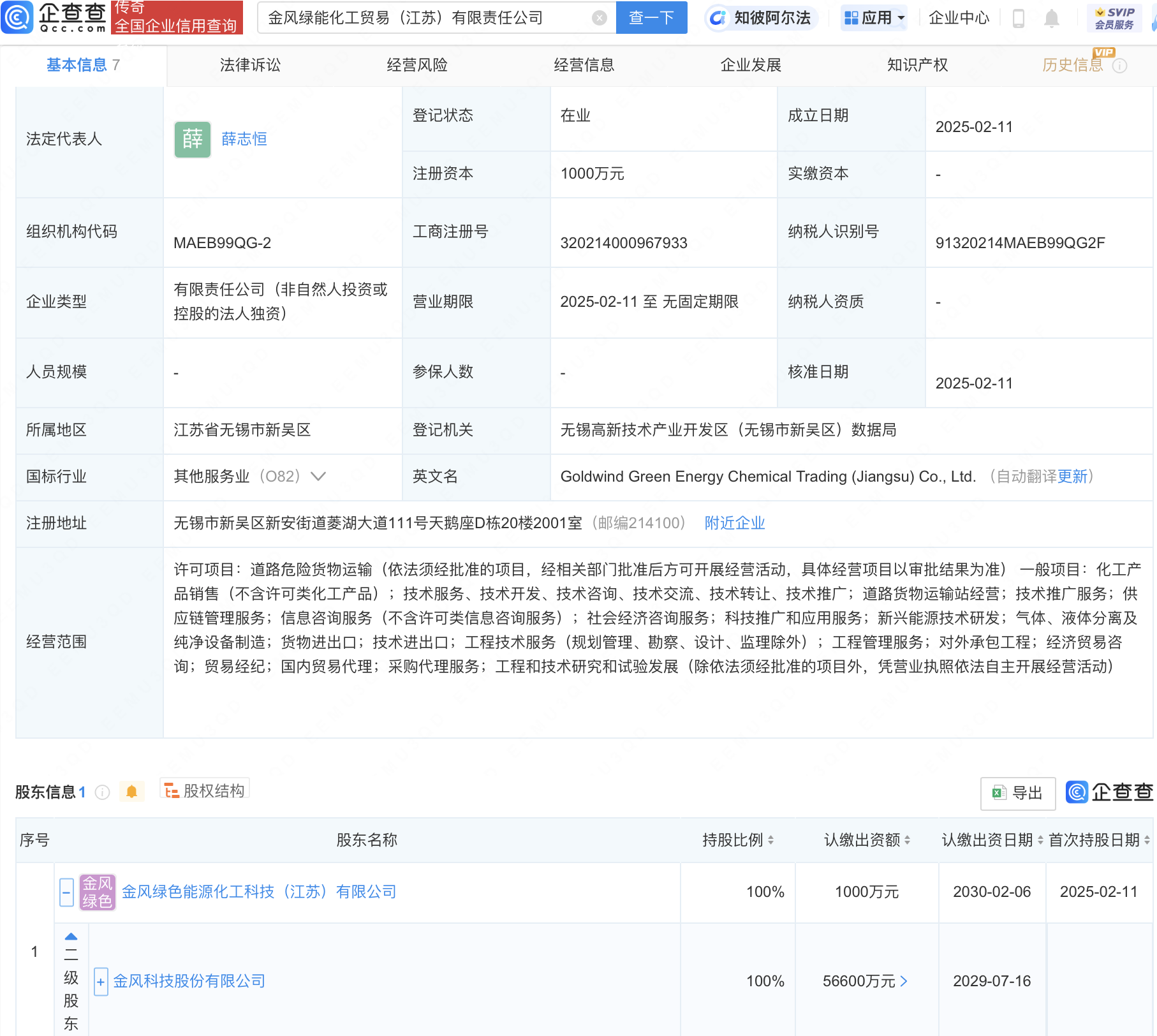The image size is (1157, 1036).
Task: Collapse 金风绿色能源化工科技 shareholder entry
Action: 66,892
